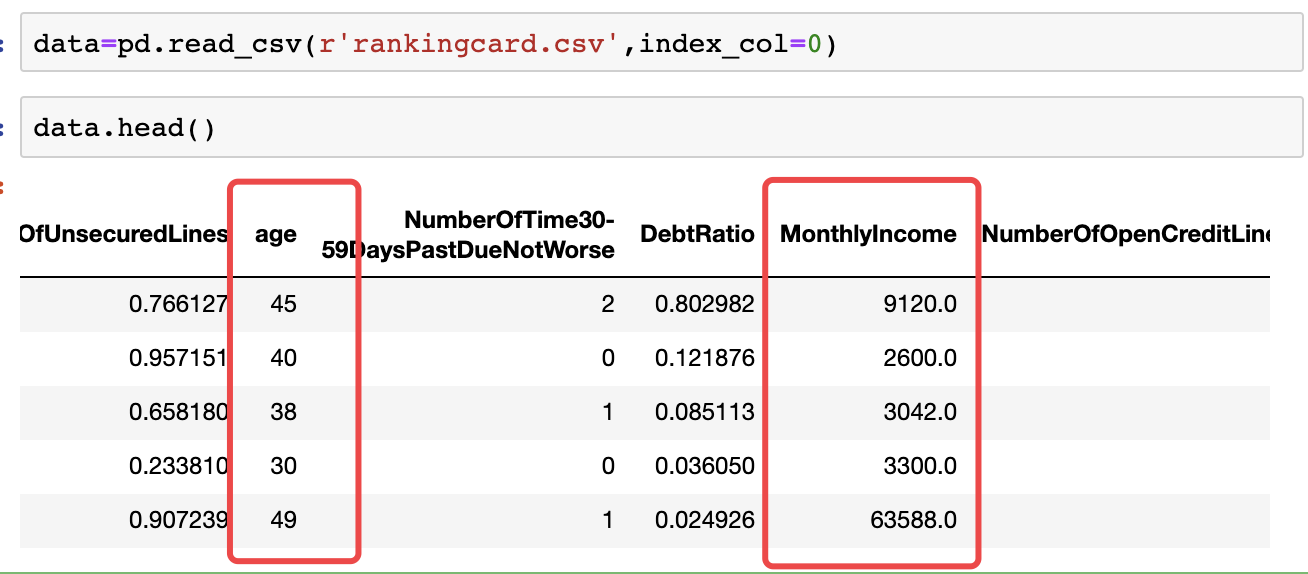
Task: Click the cell value 0.957151
Action: point(179,357)
